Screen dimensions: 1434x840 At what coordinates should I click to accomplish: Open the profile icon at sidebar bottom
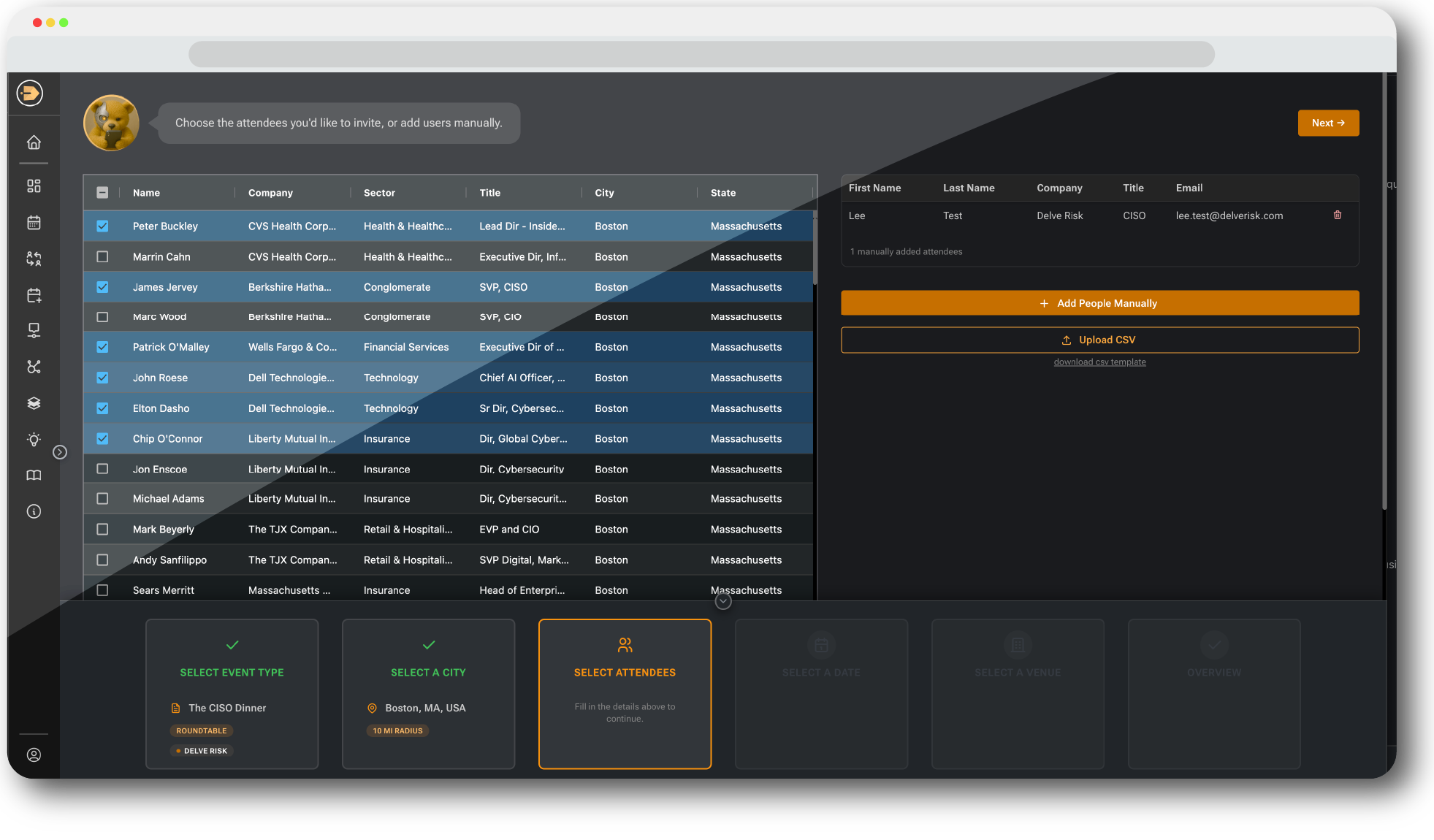click(34, 755)
